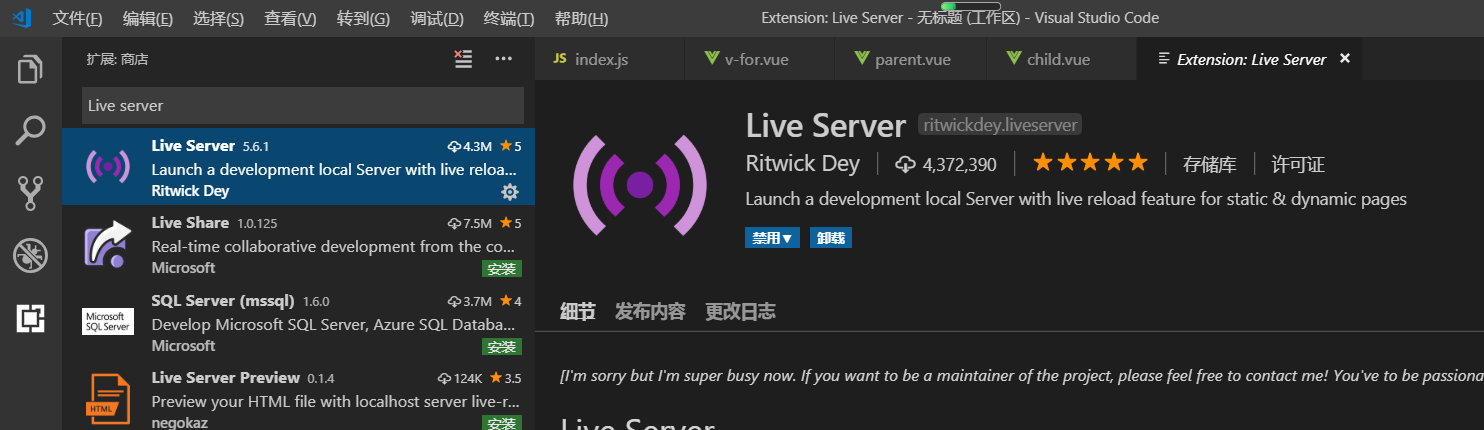Click SQL Server extension logo
The height and width of the screenshot is (430, 1484).
click(x=108, y=321)
